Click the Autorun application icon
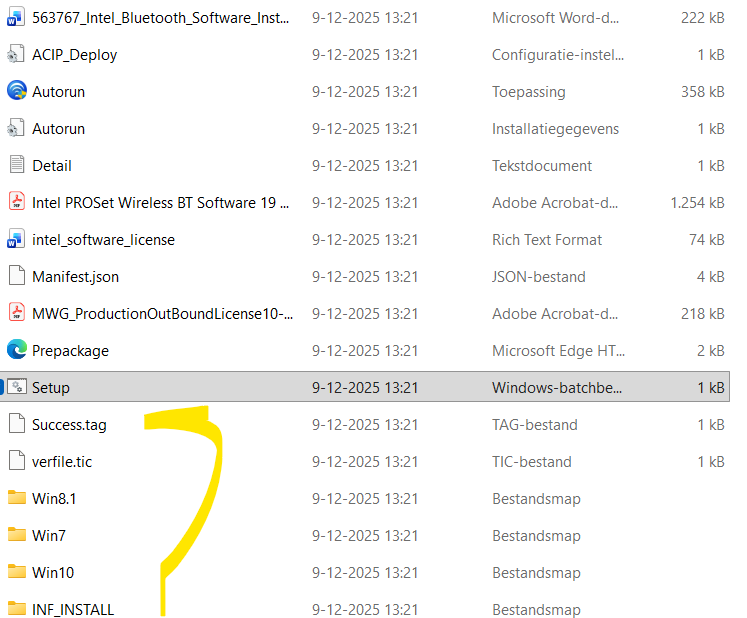This screenshot has height=618, width=747. tap(16, 92)
